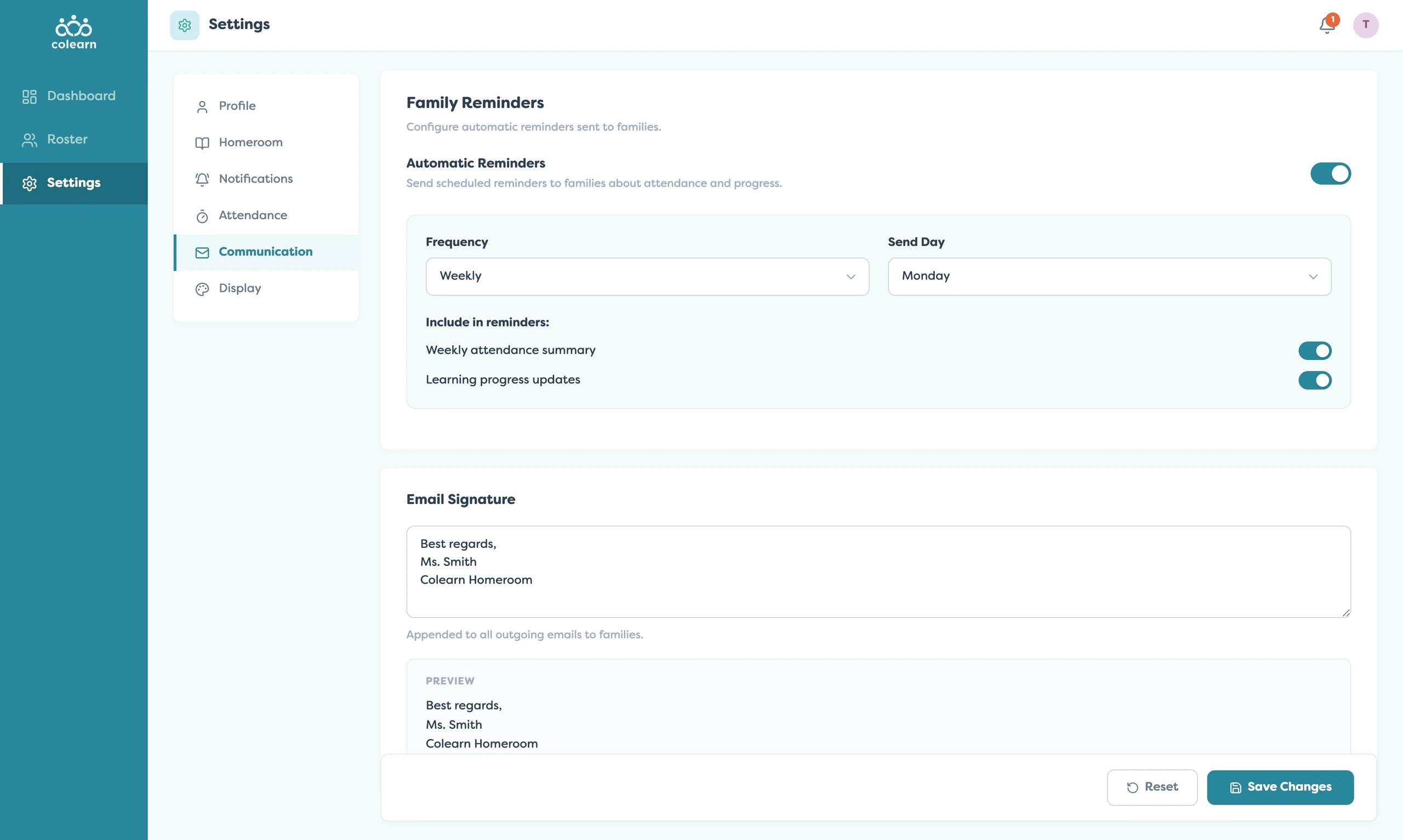Click the Send Day chevron arrow
This screenshot has height=840, width=1403.
[1313, 276]
